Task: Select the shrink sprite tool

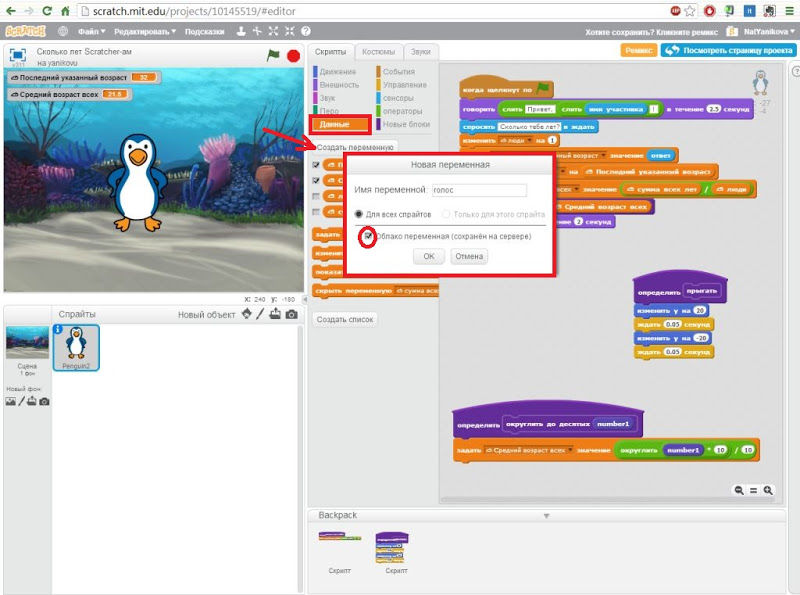Action: click(289, 31)
